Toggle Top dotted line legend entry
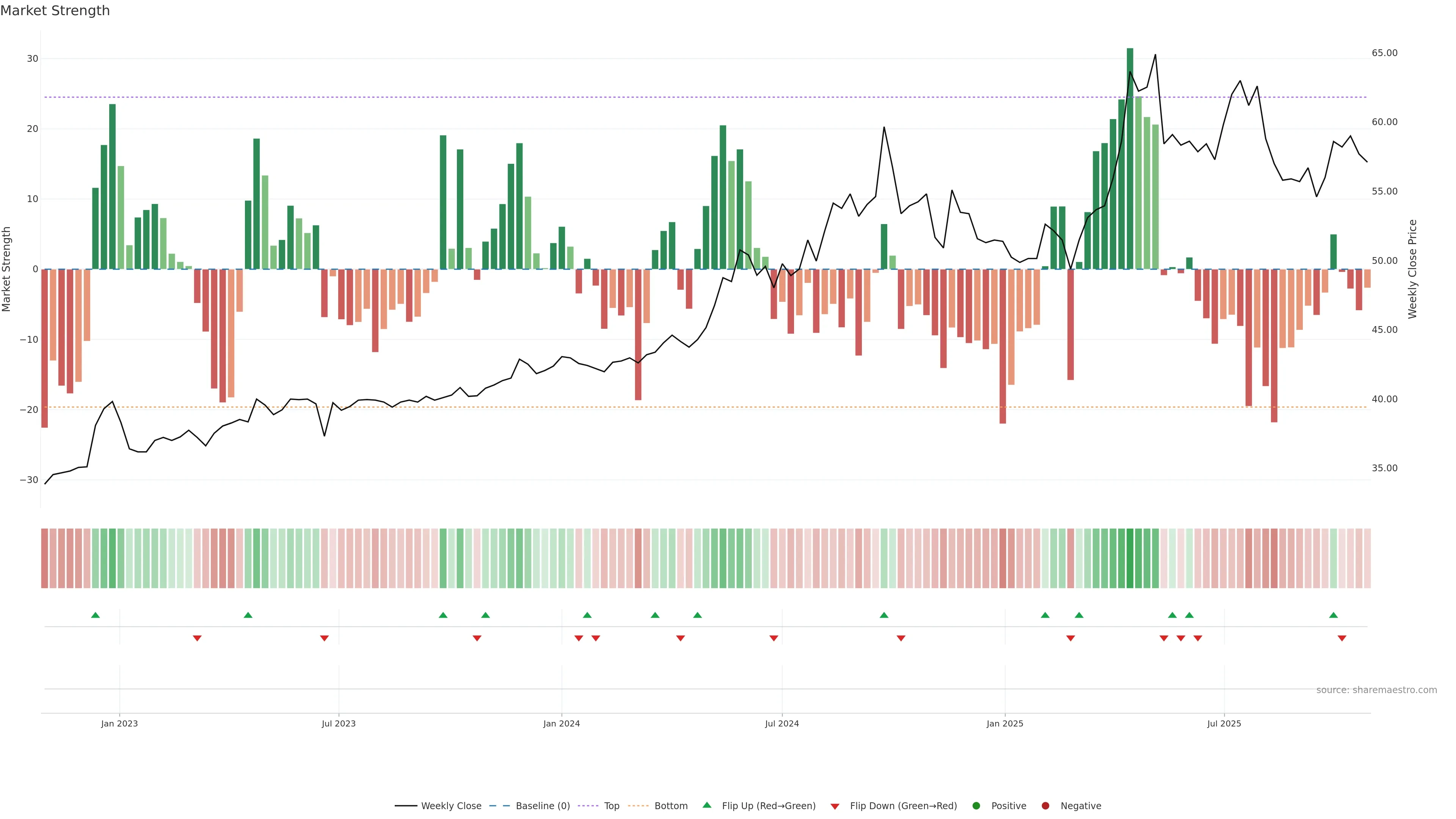 611,805
